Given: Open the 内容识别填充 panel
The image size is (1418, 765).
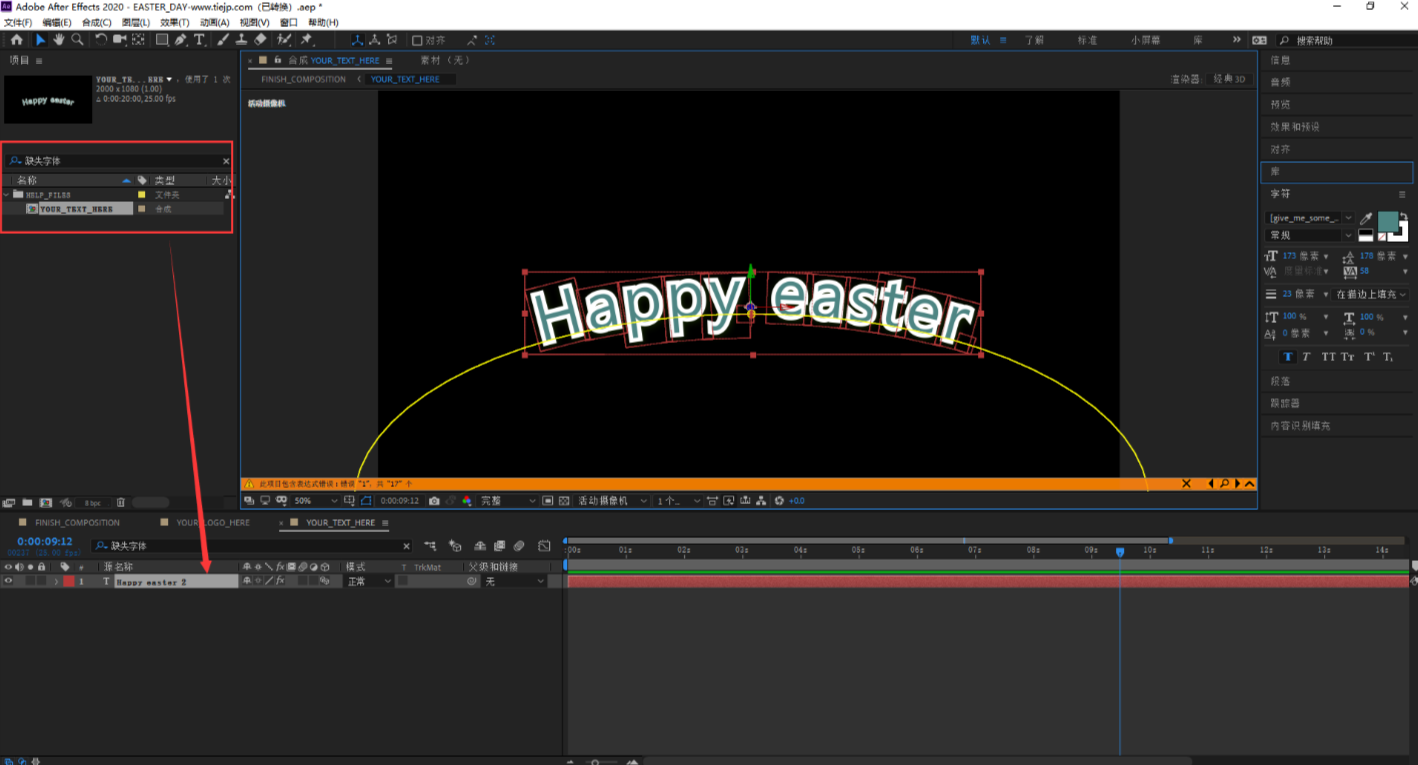Looking at the screenshot, I should click(1300, 426).
